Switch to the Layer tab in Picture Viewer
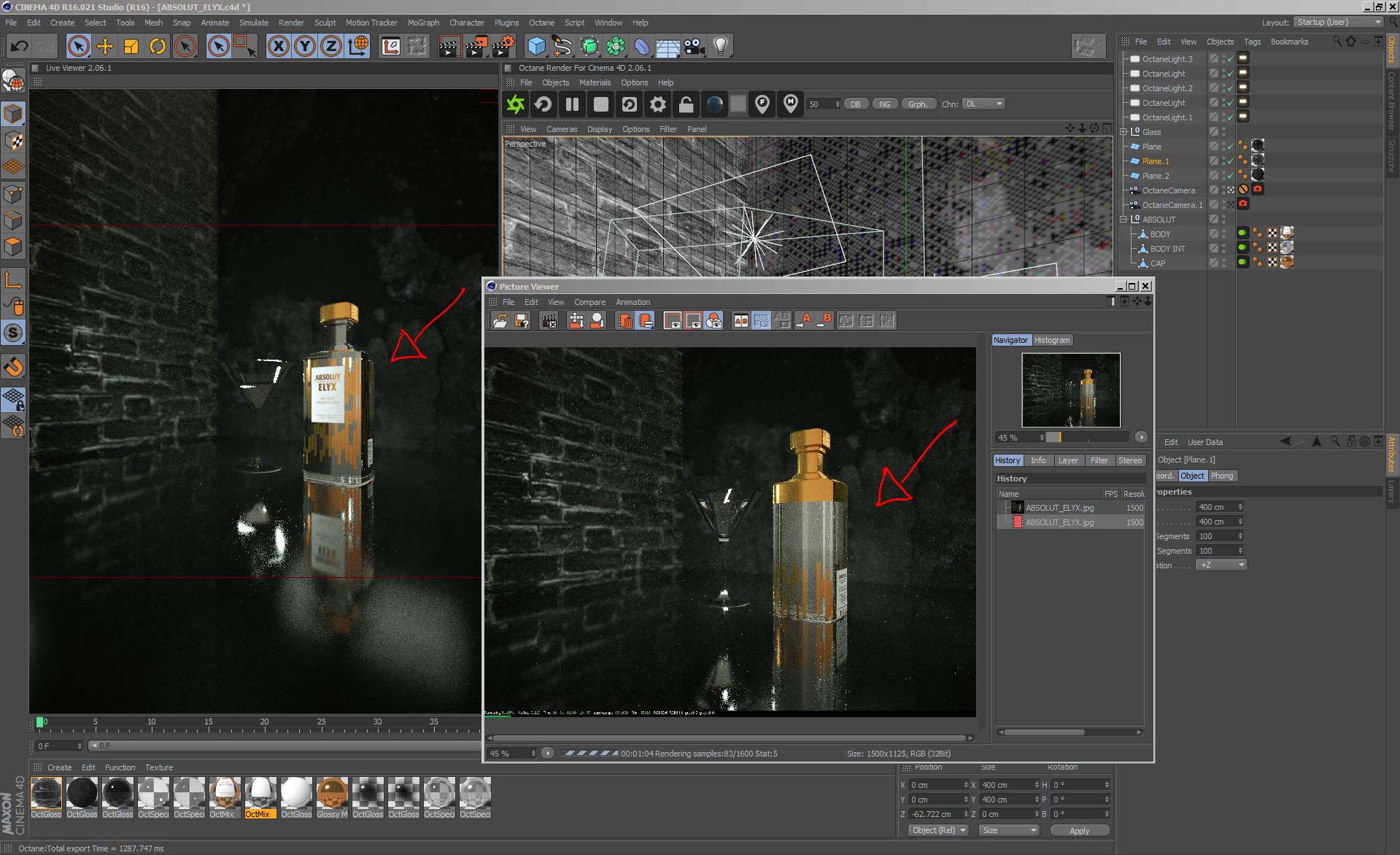The image size is (1400, 855). point(1068,460)
